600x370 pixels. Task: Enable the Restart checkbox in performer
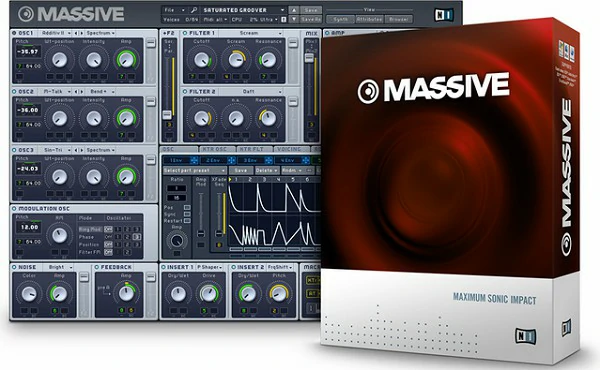(187, 221)
